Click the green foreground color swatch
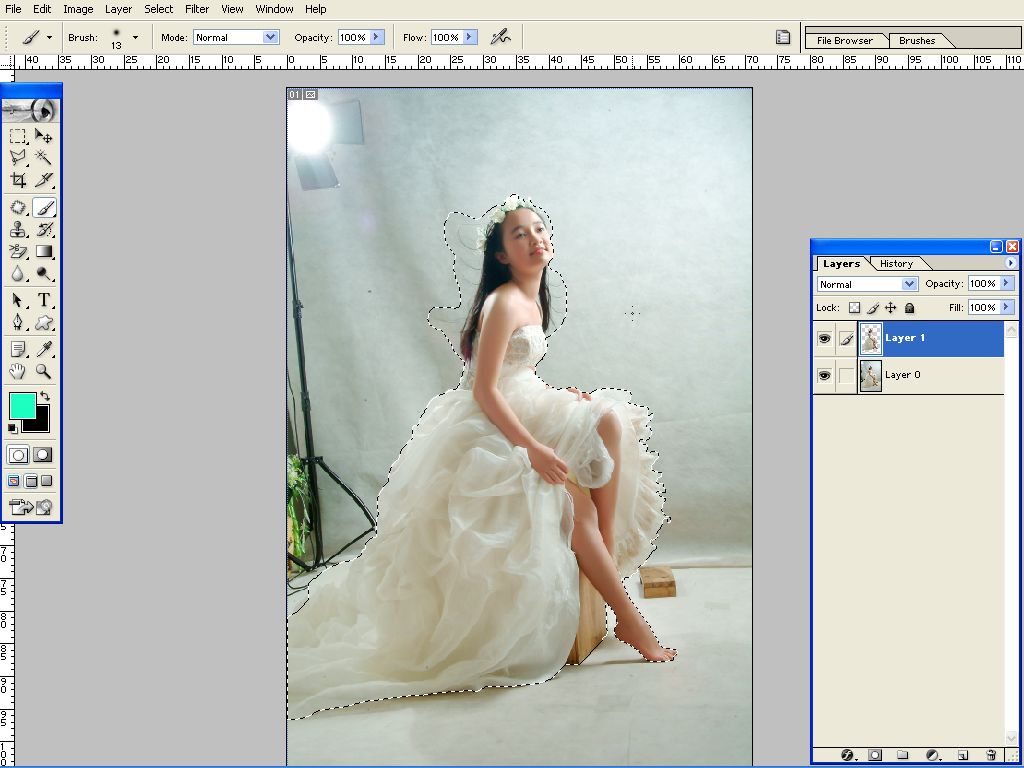1024x768 pixels. click(x=21, y=405)
